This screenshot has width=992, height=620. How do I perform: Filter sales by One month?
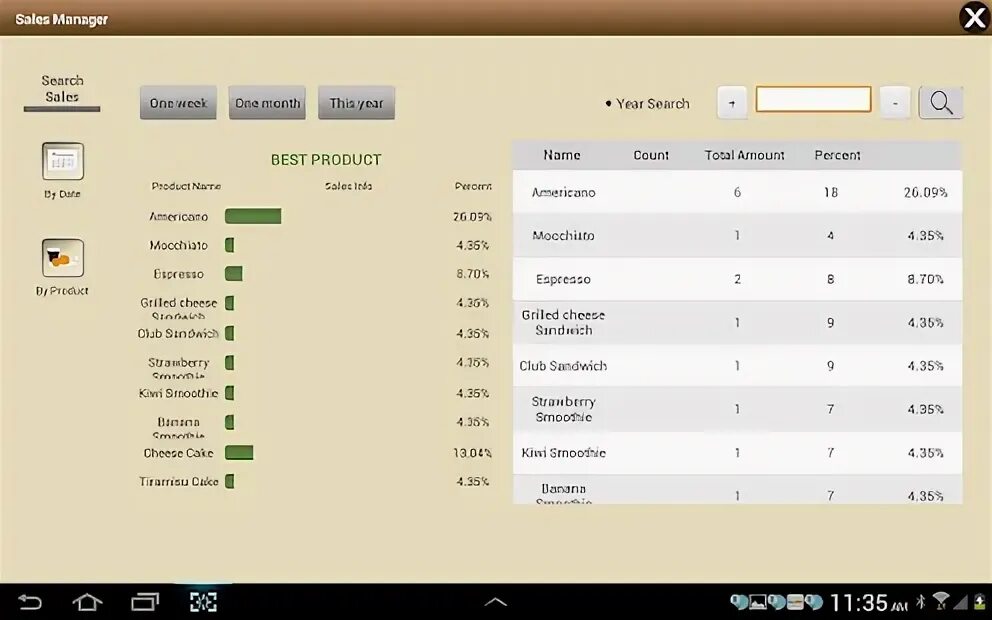tap(266, 102)
